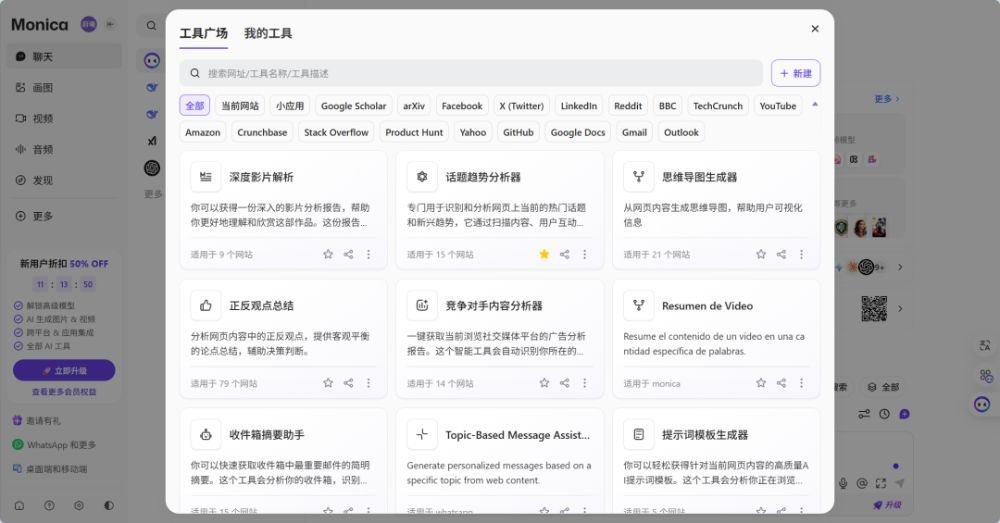Viewport: 1000px width, 523px height.
Task: Share the 正反观点总结 tool
Action: pyautogui.click(x=348, y=383)
